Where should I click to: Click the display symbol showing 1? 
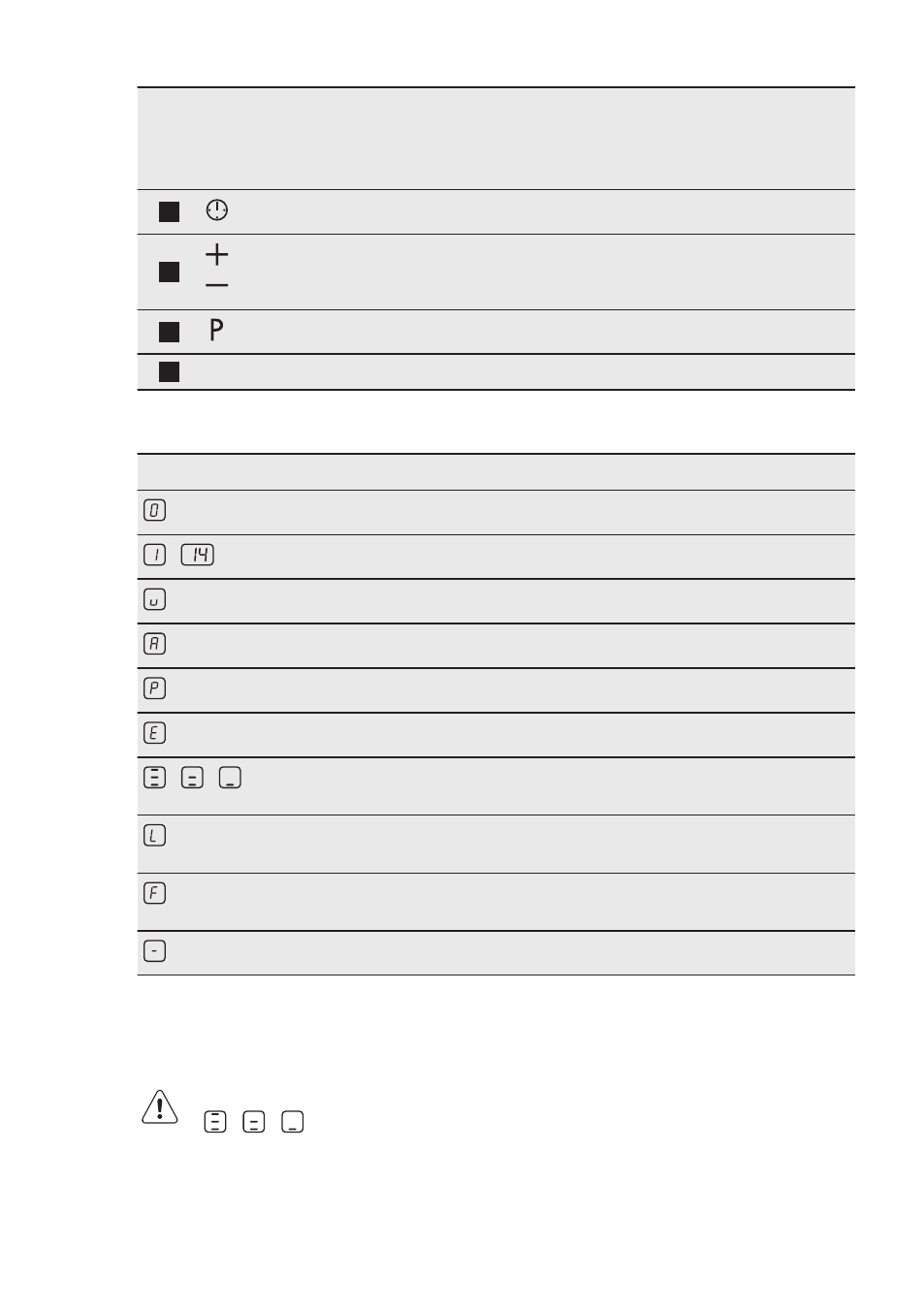tap(154, 555)
